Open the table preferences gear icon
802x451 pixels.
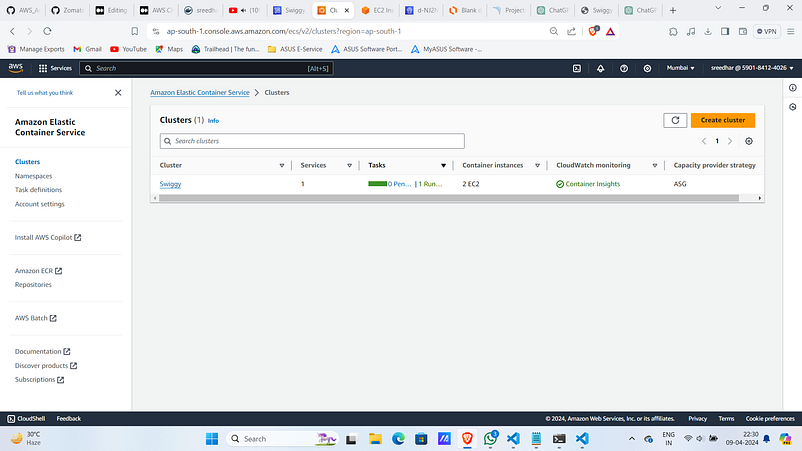tap(749, 141)
